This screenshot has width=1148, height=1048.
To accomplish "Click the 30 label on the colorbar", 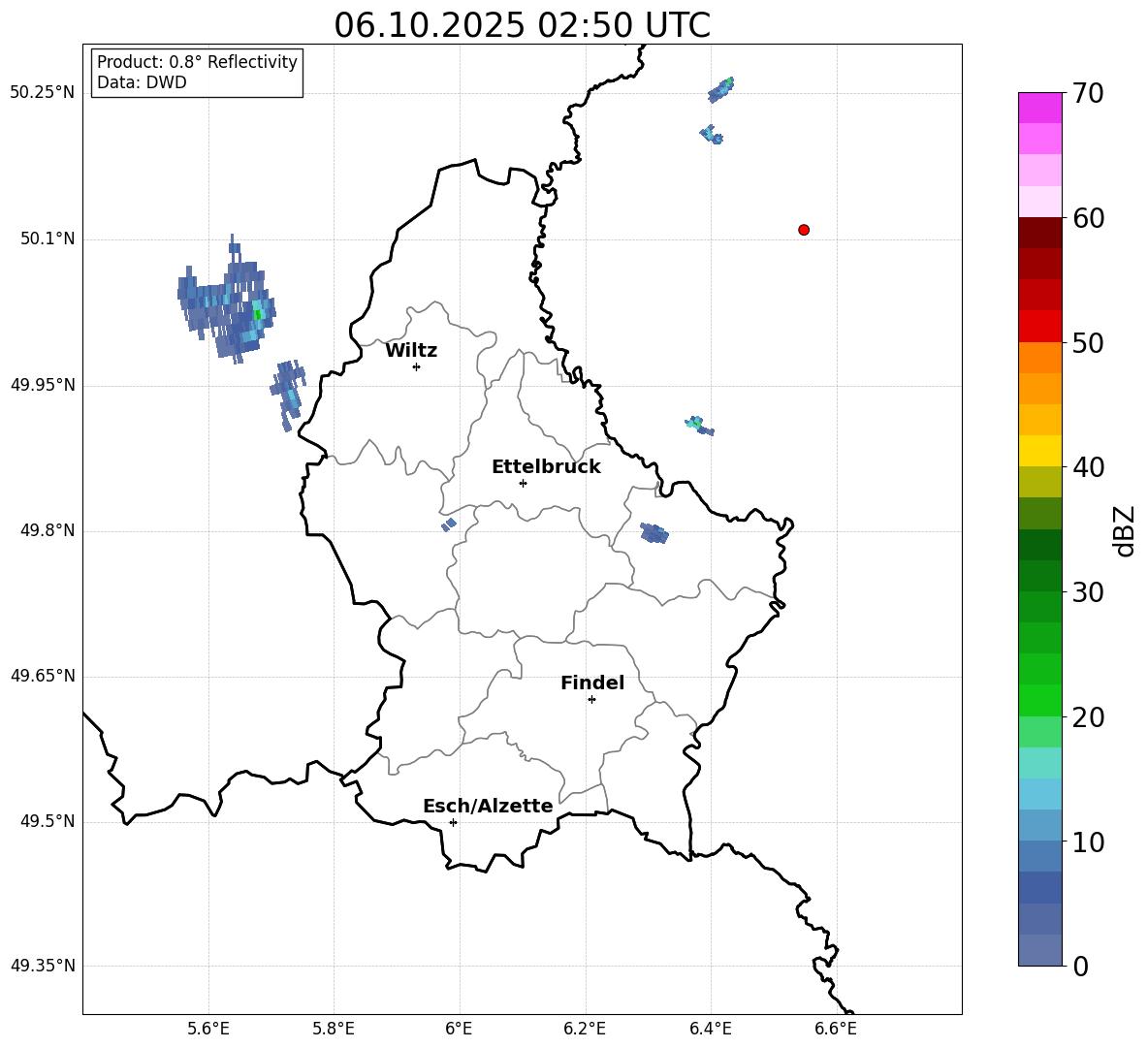I will [x=1087, y=592].
